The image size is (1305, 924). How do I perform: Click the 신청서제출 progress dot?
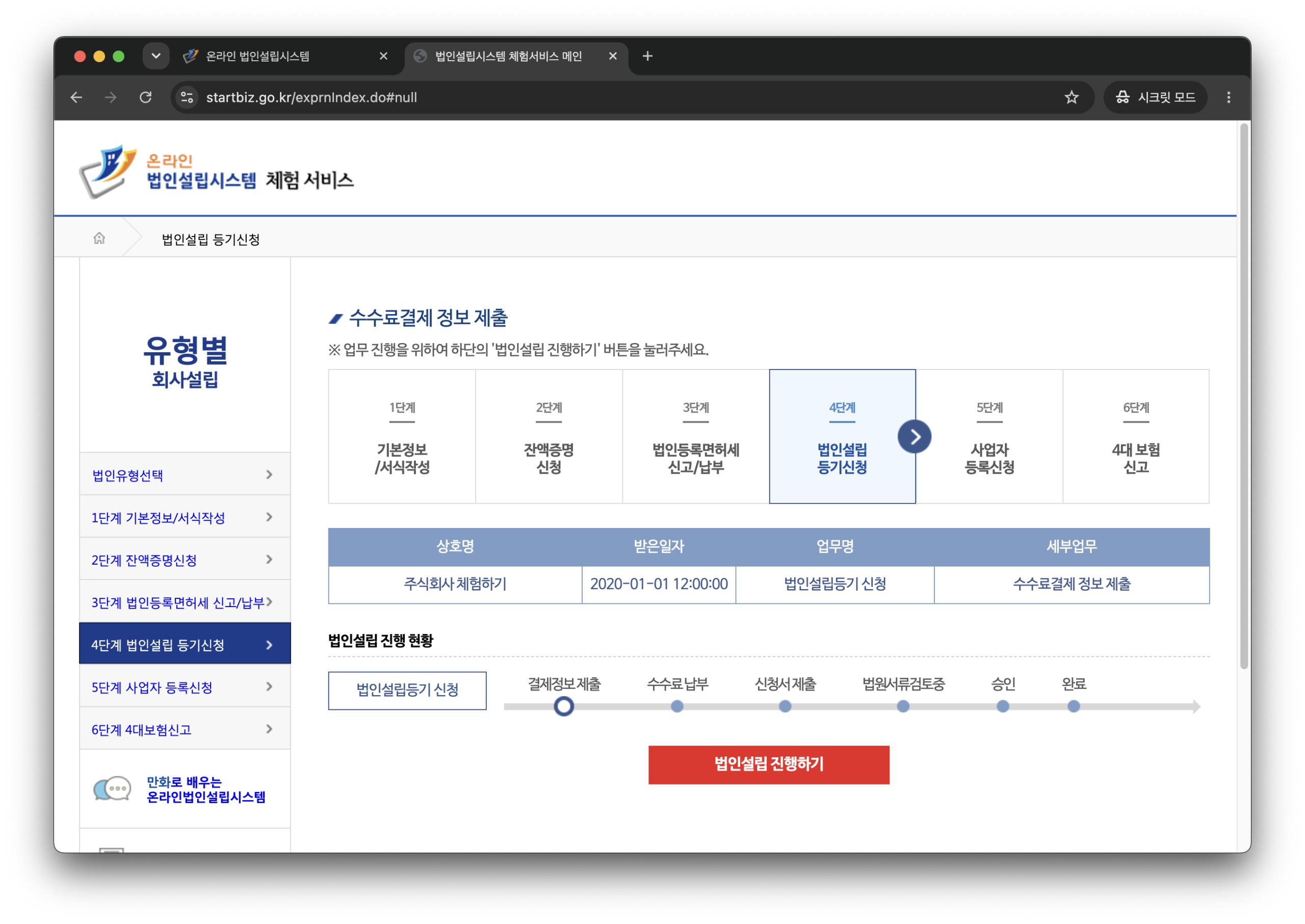785,706
